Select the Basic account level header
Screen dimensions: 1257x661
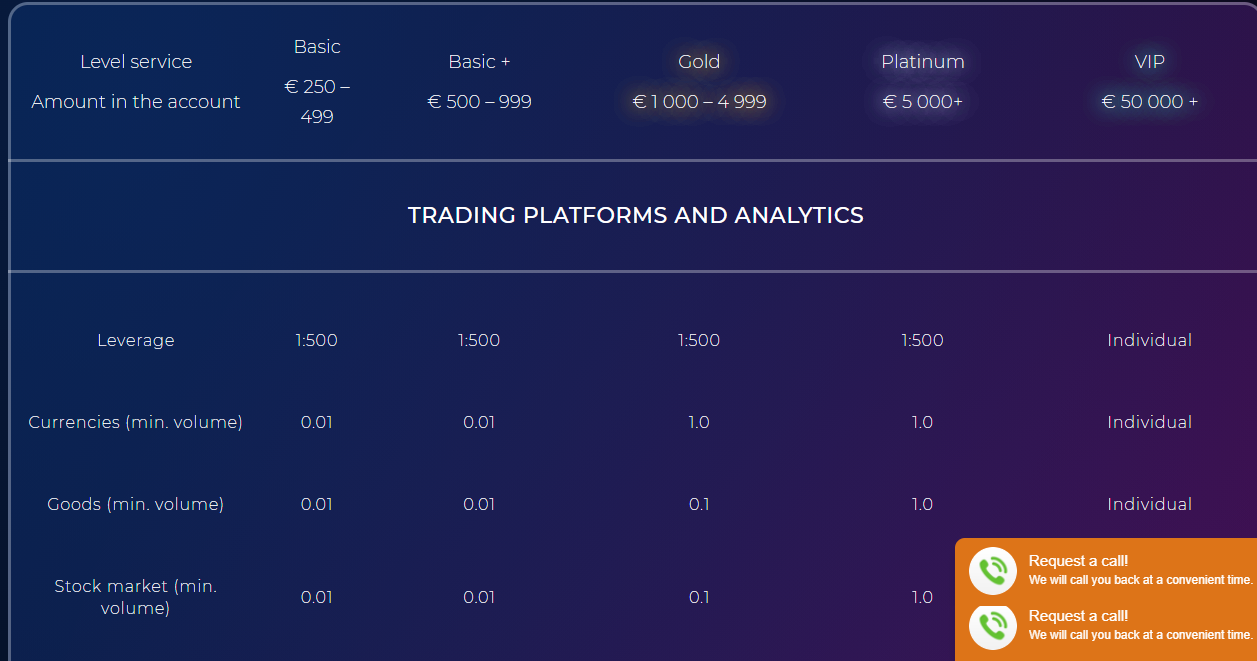[x=317, y=47]
